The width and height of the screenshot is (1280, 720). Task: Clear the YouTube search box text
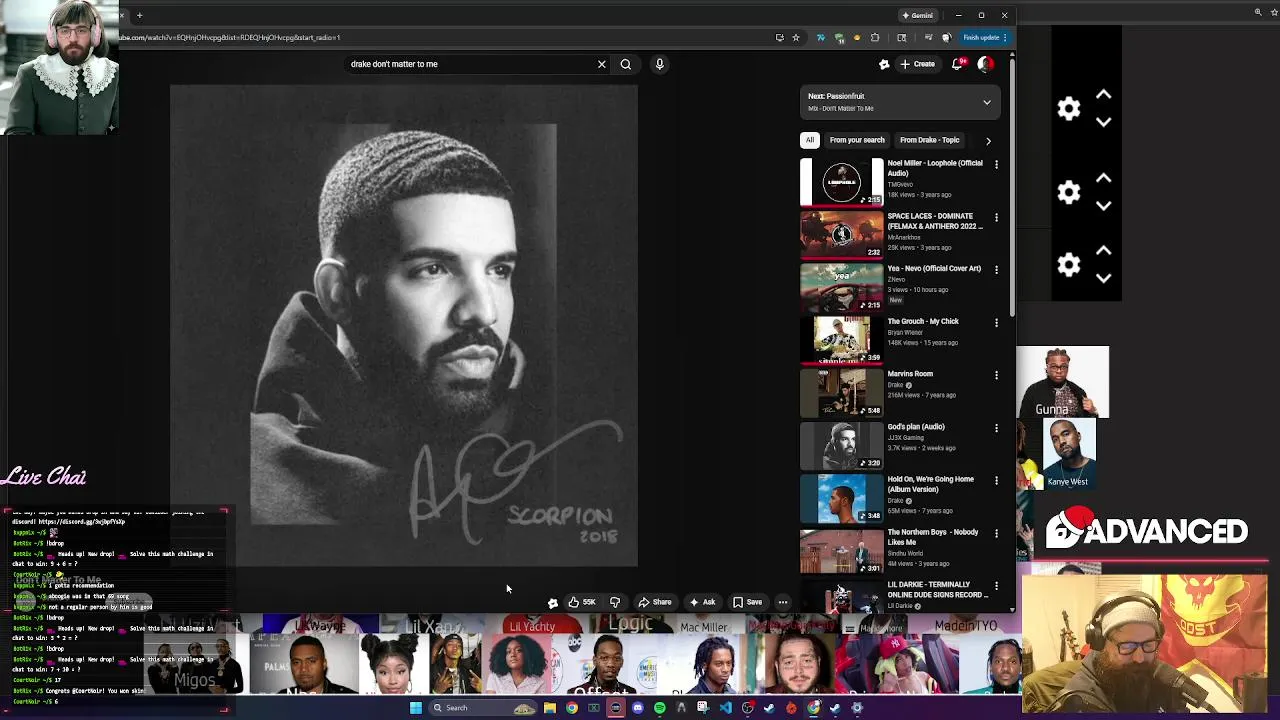[601, 64]
